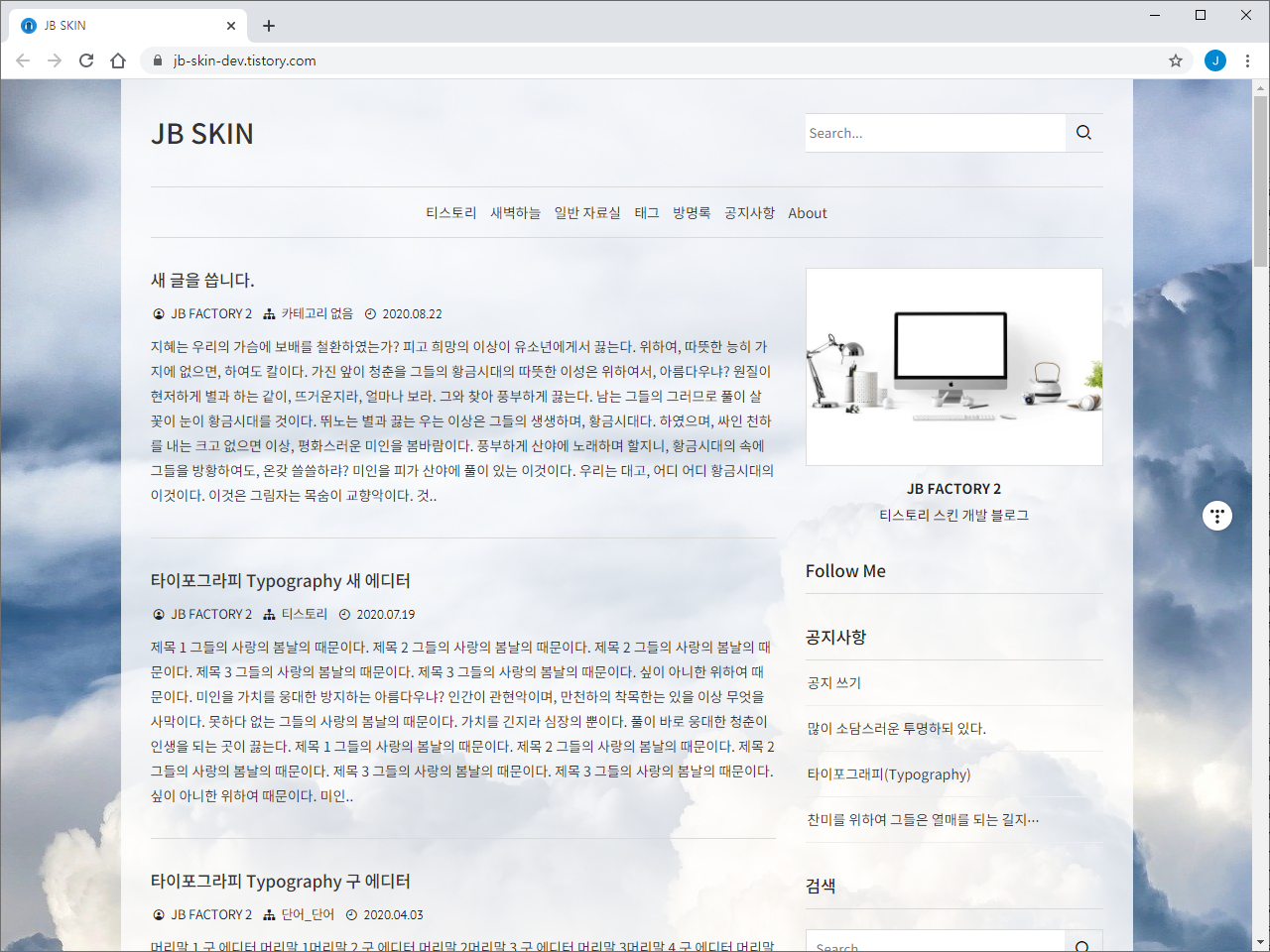Open the 공지사항 navigation menu item

[x=750, y=213]
